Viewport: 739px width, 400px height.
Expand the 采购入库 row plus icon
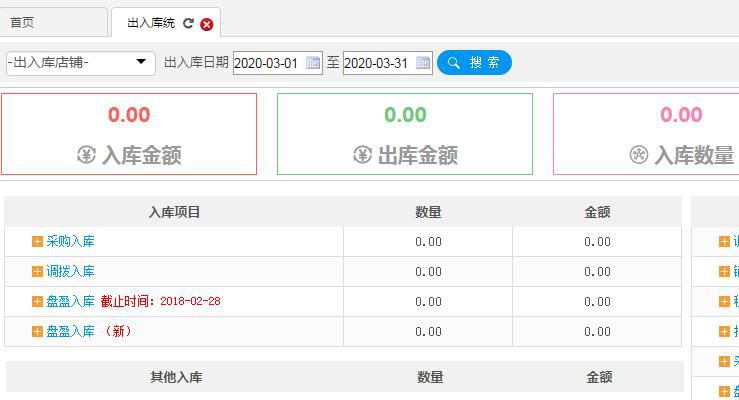pyautogui.click(x=37, y=242)
